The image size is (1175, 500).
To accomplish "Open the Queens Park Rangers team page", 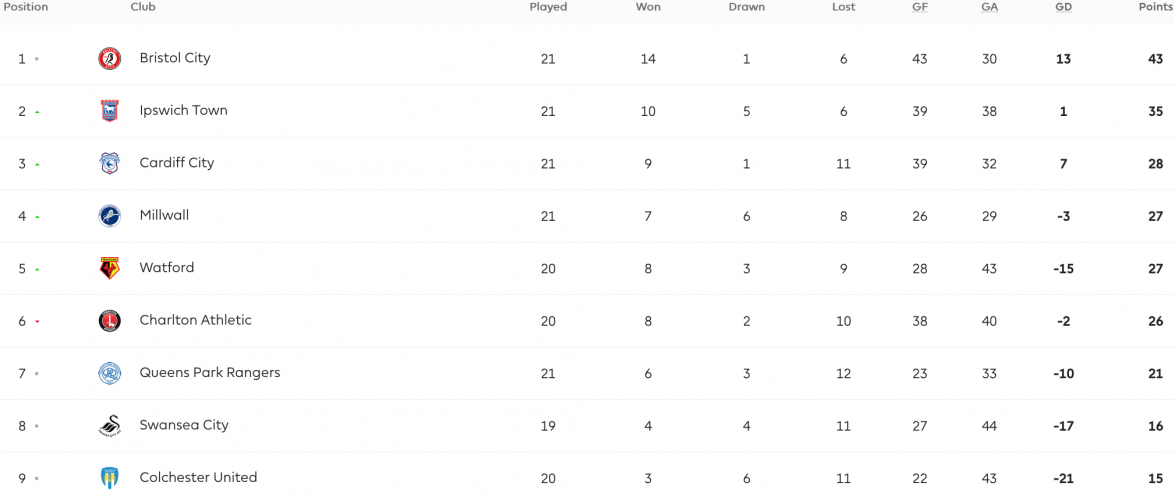I will click(x=210, y=373).
